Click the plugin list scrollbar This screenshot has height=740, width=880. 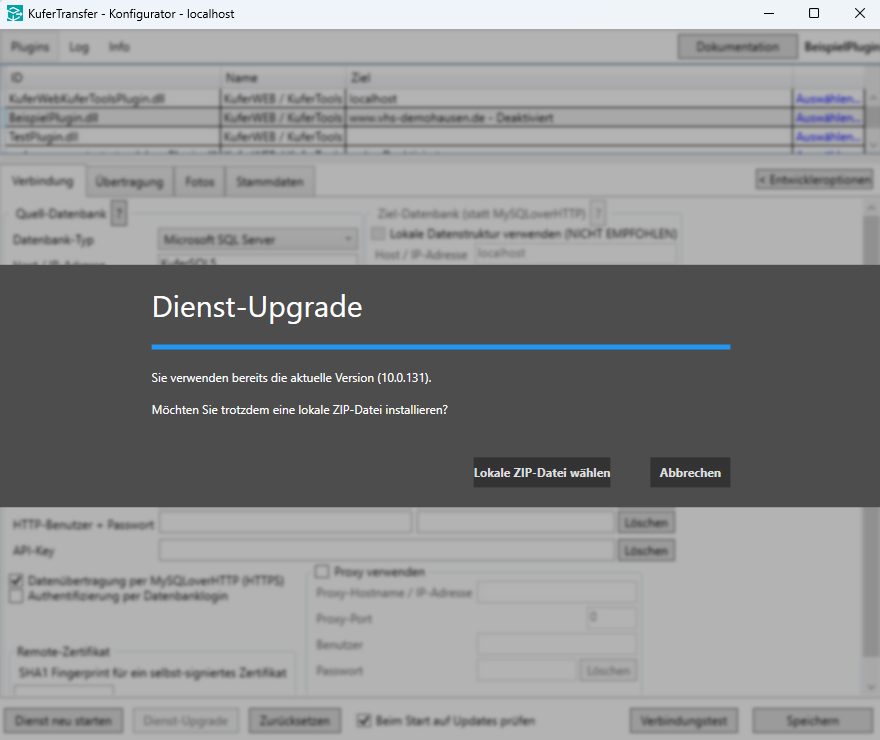point(873,121)
